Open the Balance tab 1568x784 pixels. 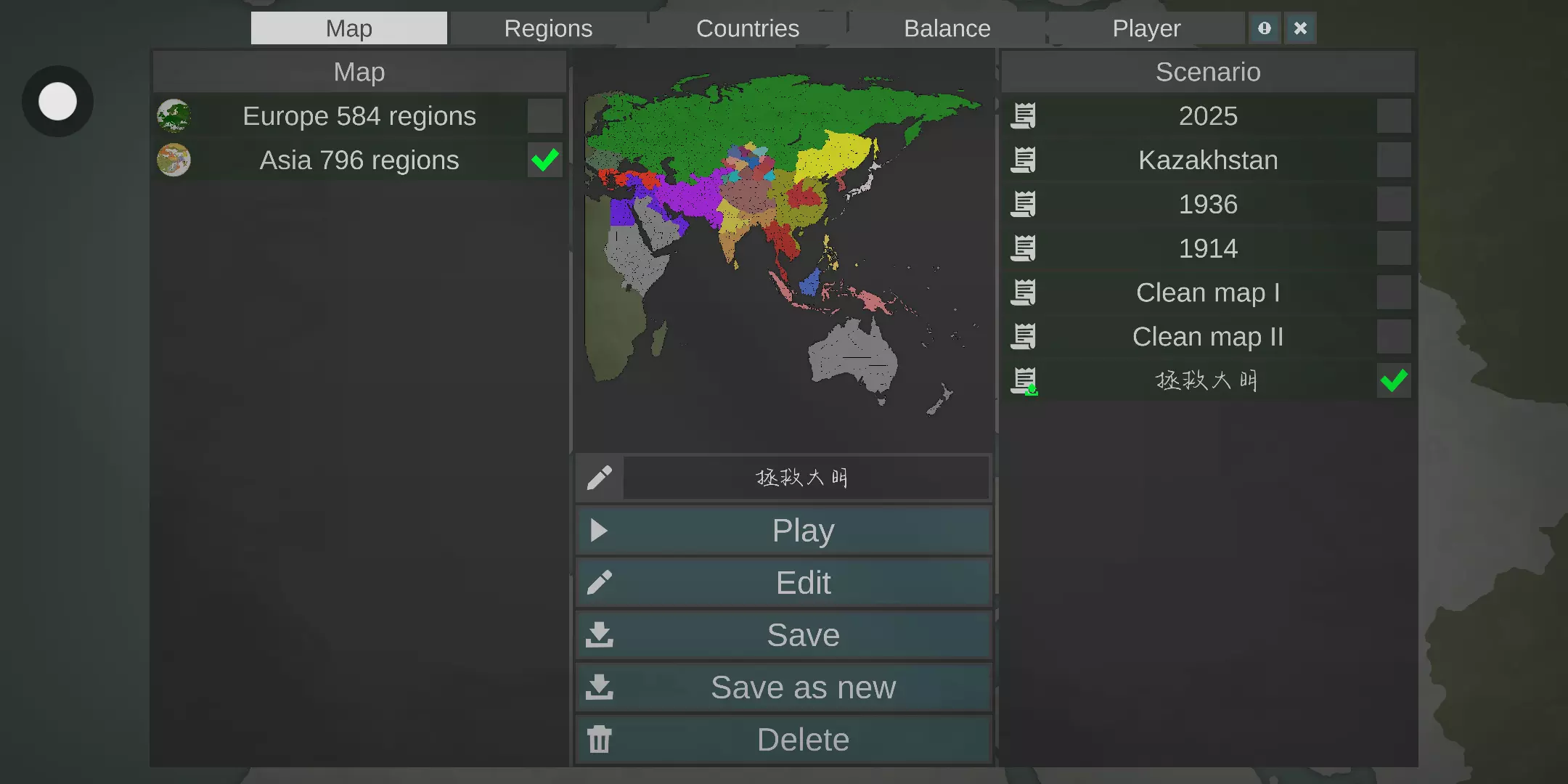947,28
